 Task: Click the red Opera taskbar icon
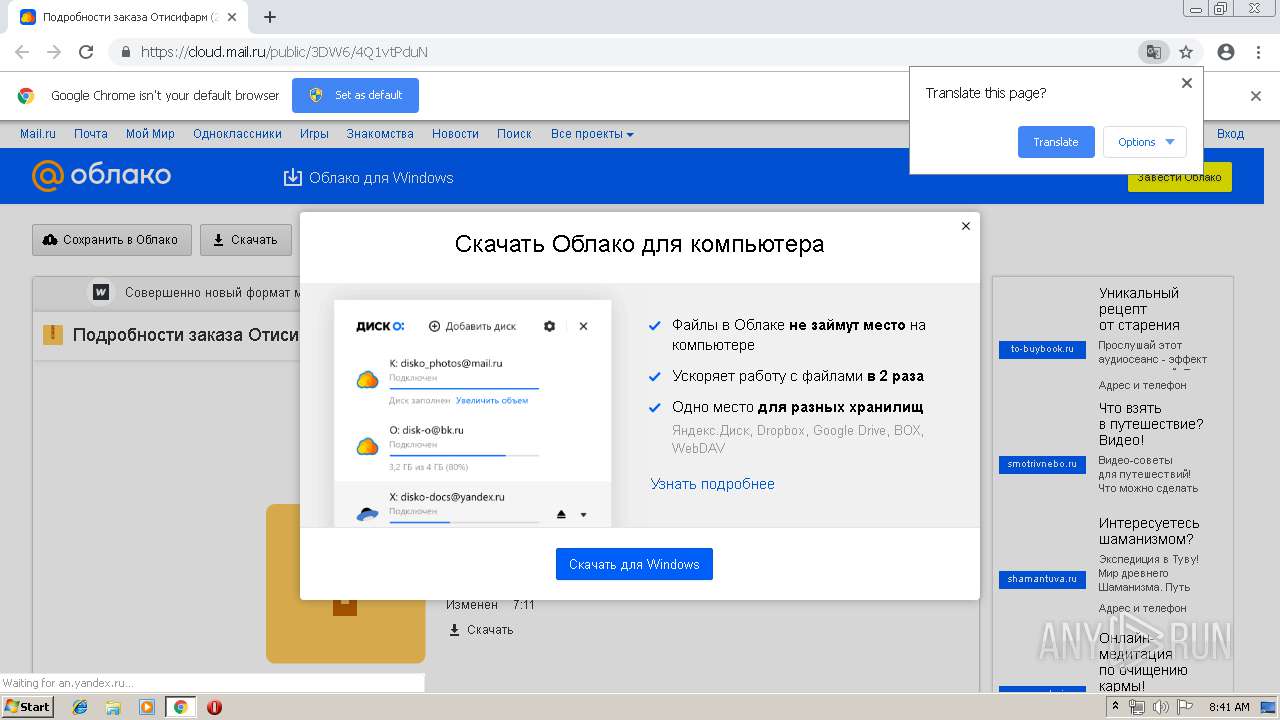coord(214,707)
